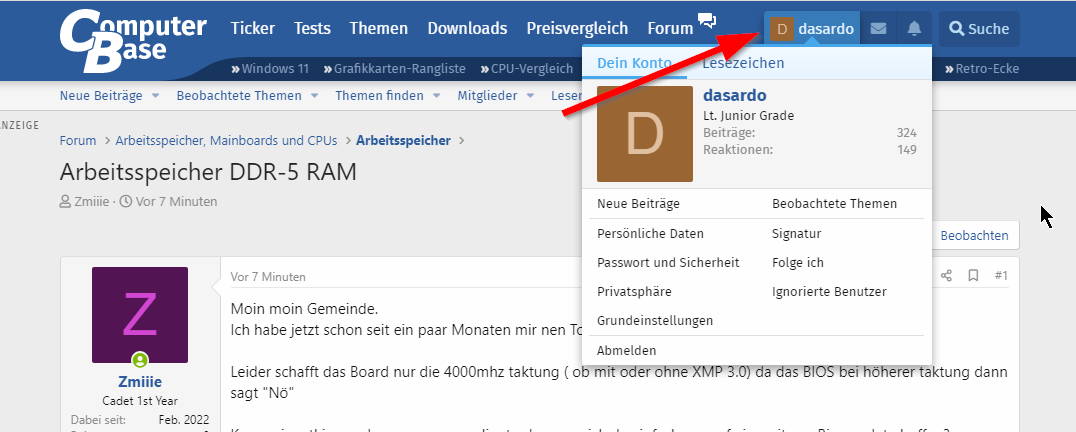1076x432 pixels.
Task: Expand the Themen finden dropdown arrow
Action: pos(437,96)
